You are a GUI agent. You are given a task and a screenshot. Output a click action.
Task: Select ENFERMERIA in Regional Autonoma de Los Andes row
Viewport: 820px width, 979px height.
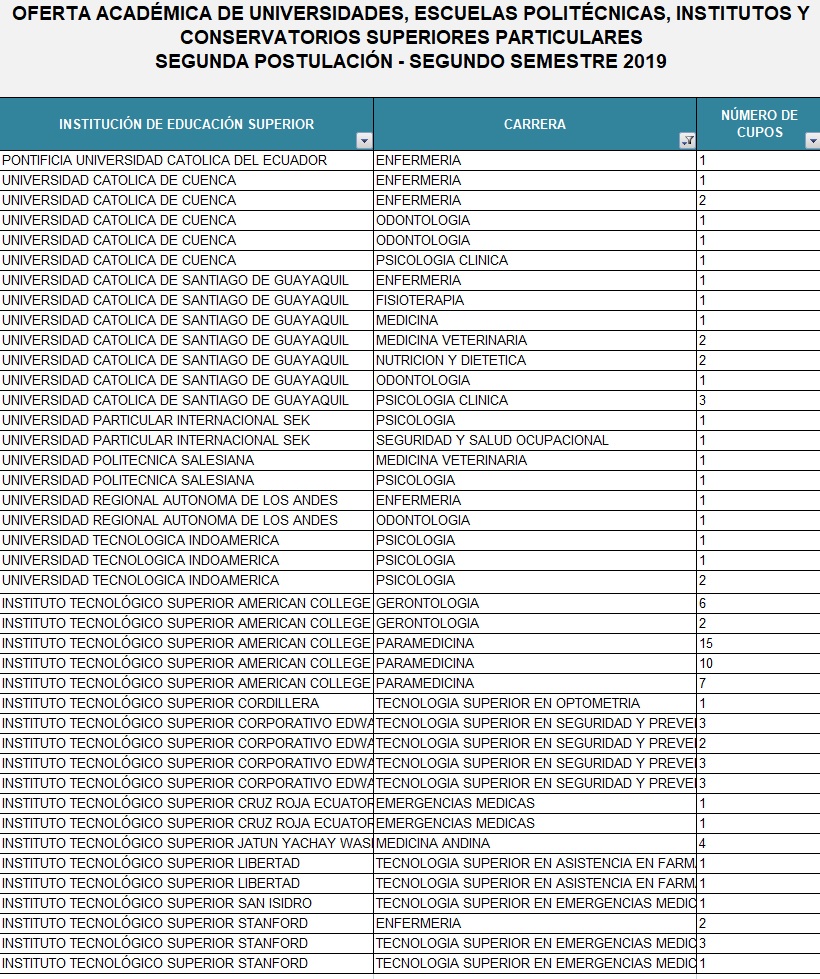(x=535, y=500)
